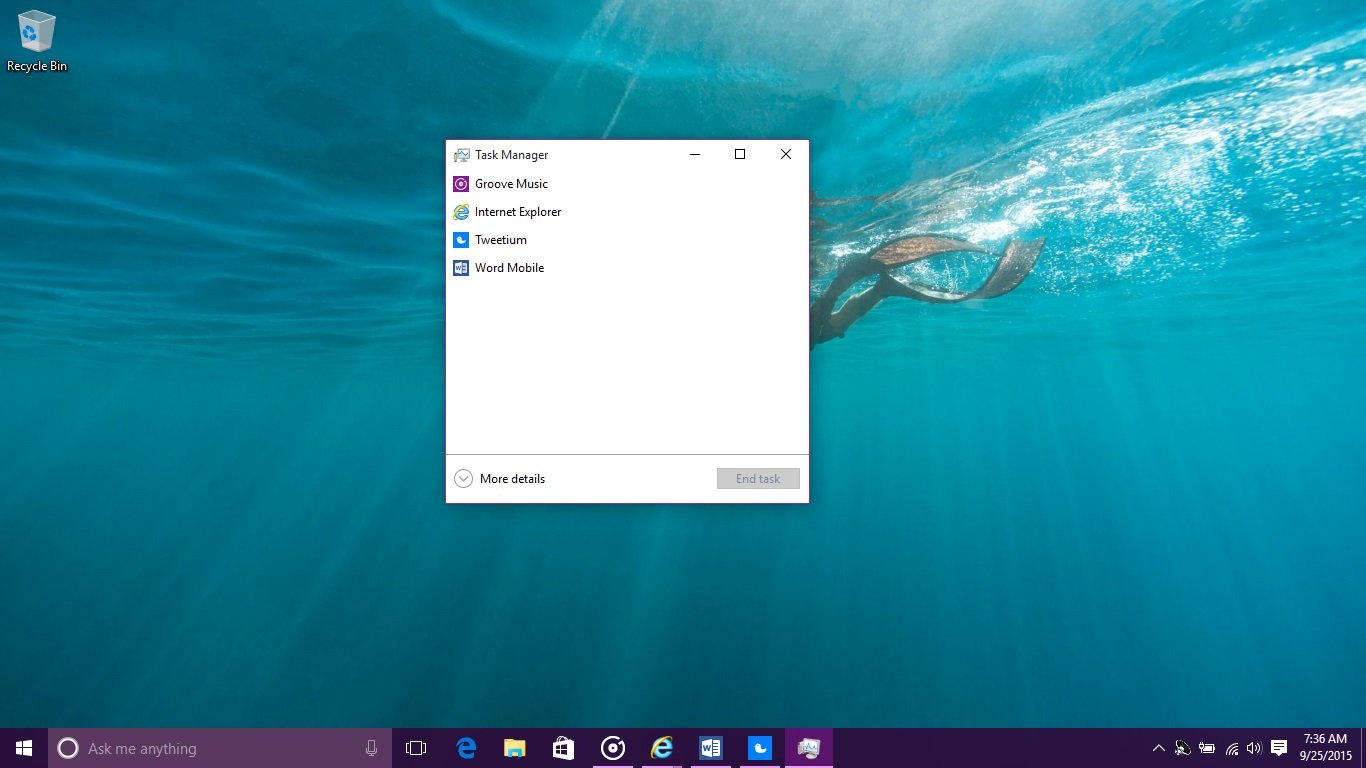
Task: Click the End task button
Action: pos(757,478)
